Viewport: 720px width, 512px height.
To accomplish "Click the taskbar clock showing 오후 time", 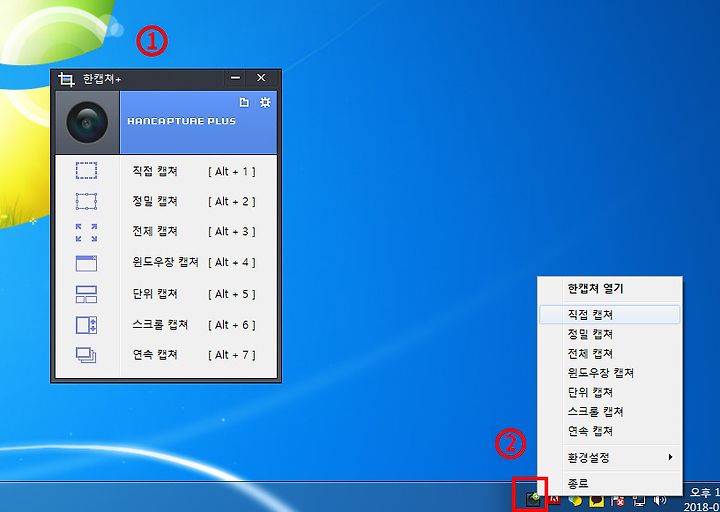I will pyautogui.click(x=704, y=500).
